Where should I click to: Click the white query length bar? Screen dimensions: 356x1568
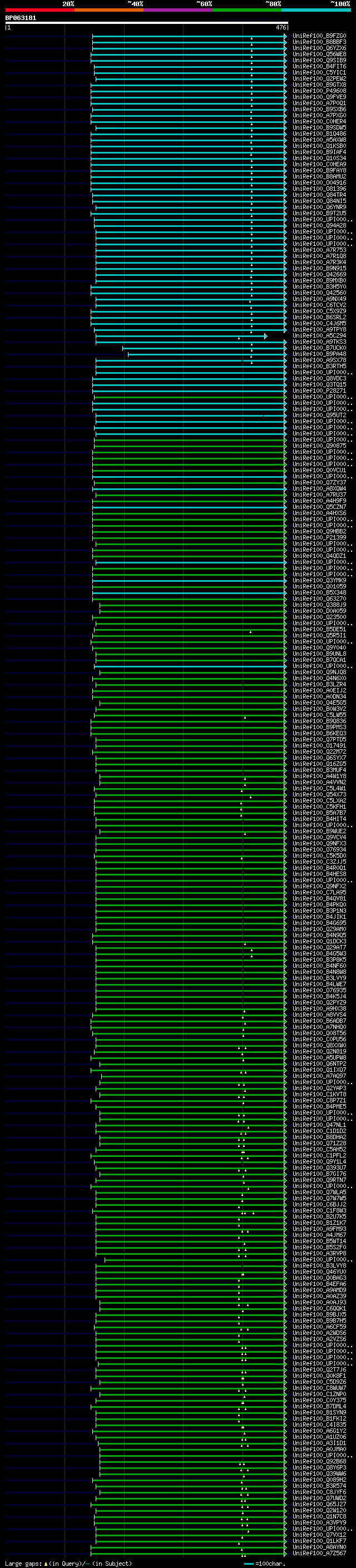147,22
